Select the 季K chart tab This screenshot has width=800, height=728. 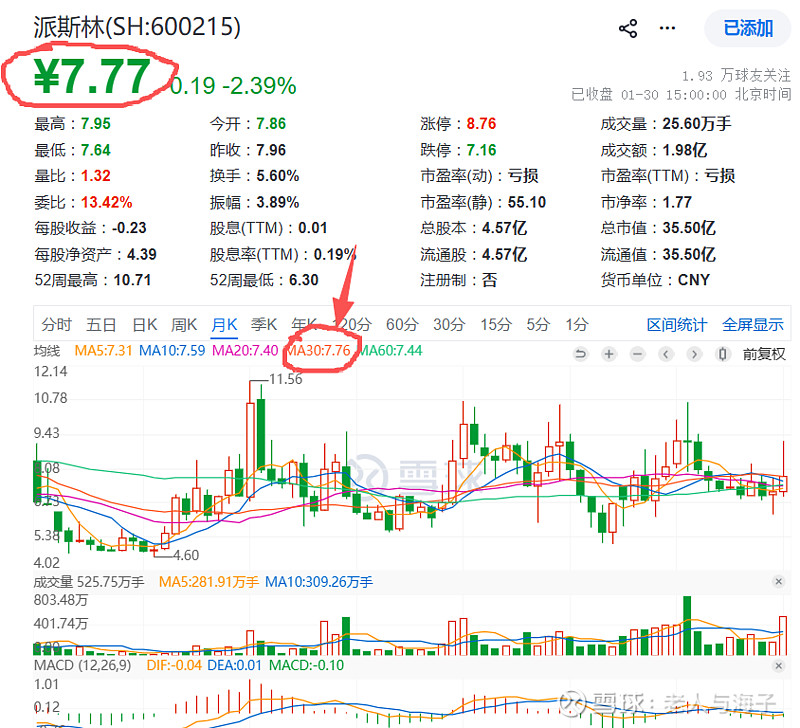point(264,324)
